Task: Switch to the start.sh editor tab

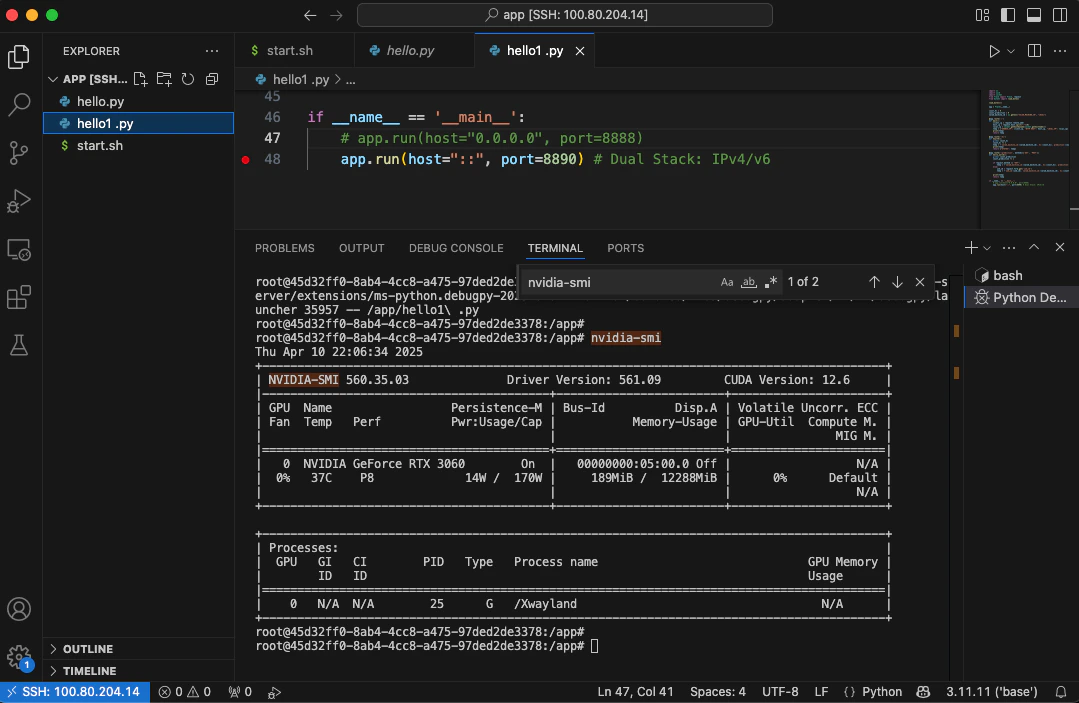Action: point(288,51)
